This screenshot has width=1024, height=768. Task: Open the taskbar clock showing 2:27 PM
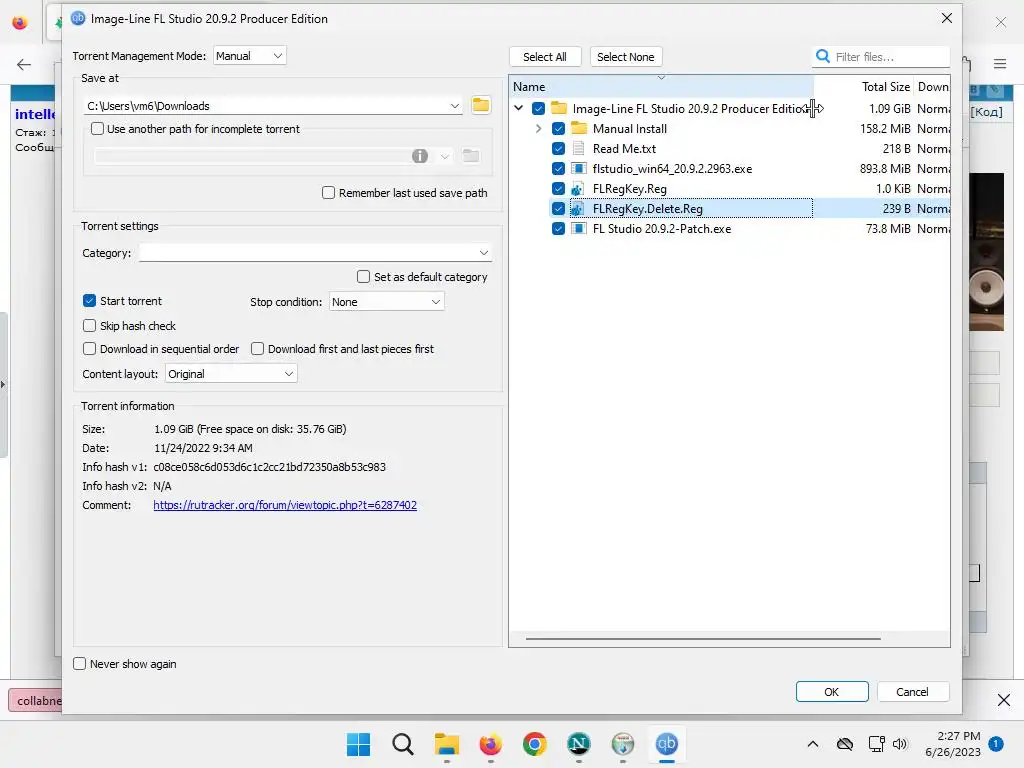[x=953, y=744]
